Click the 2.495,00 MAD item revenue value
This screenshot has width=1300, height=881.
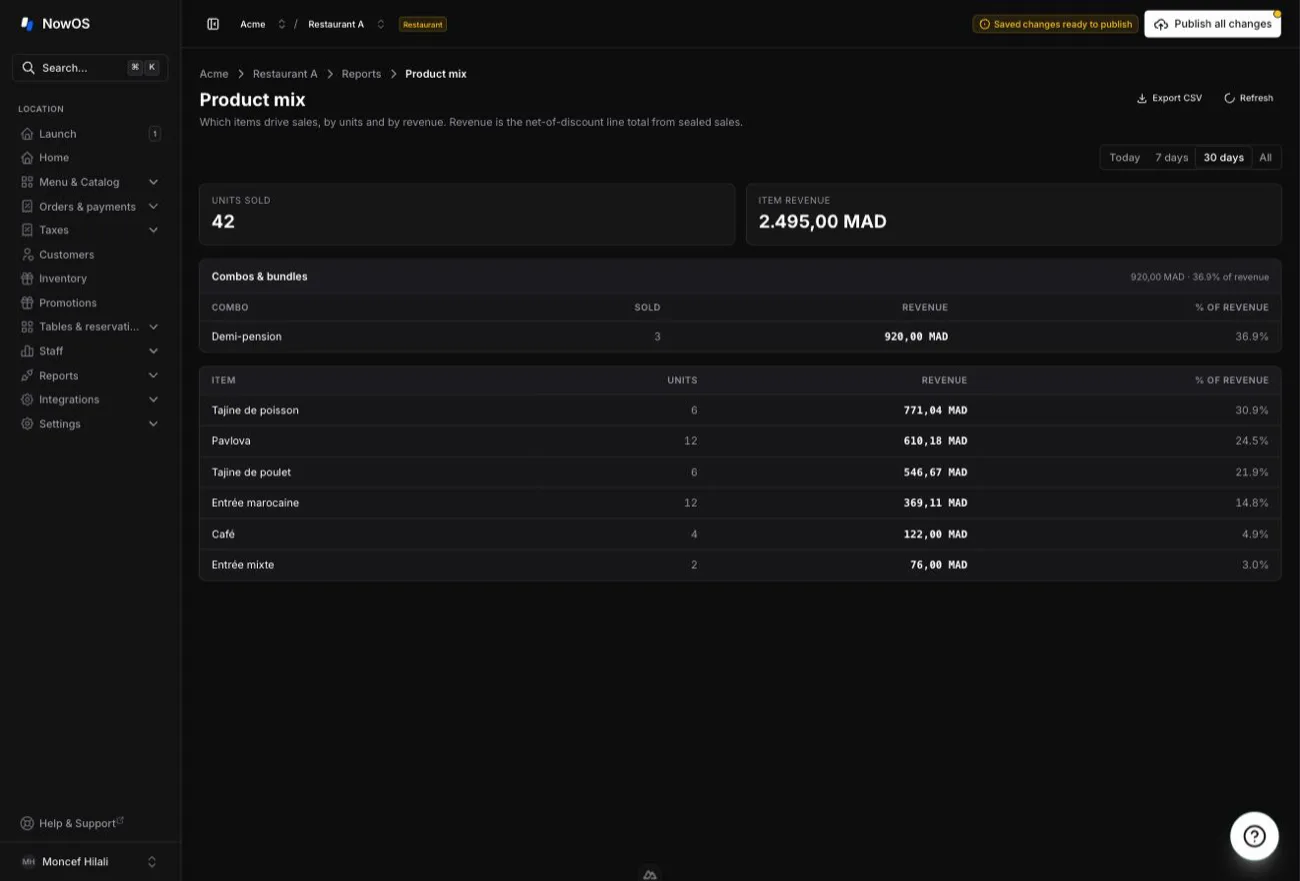822,222
